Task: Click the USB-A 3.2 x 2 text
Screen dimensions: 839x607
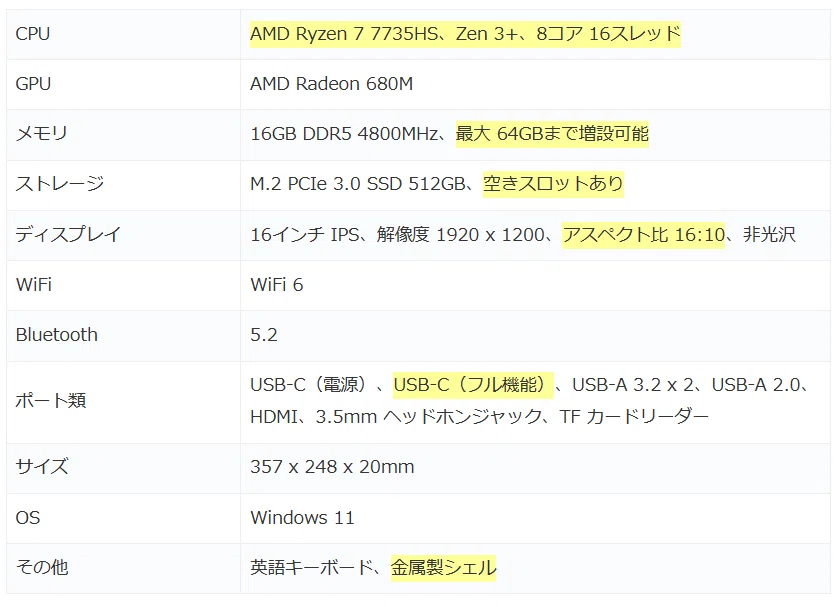Action: pyautogui.click(x=633, y=384)
